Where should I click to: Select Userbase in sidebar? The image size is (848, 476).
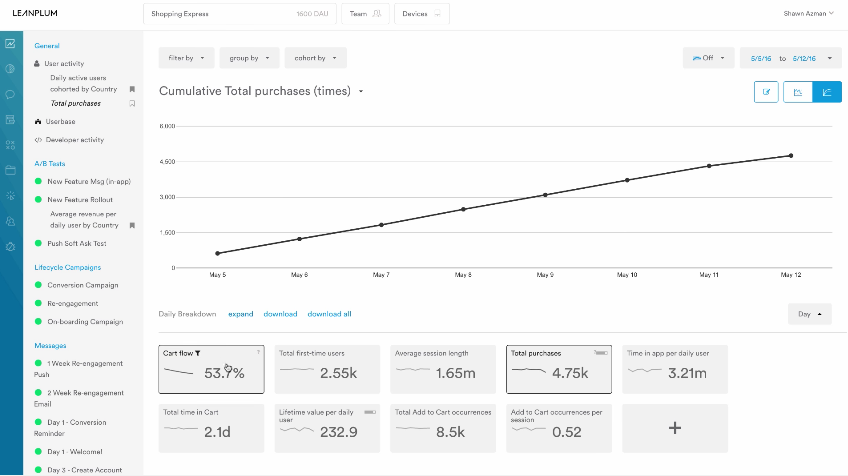tap(60, 122)
